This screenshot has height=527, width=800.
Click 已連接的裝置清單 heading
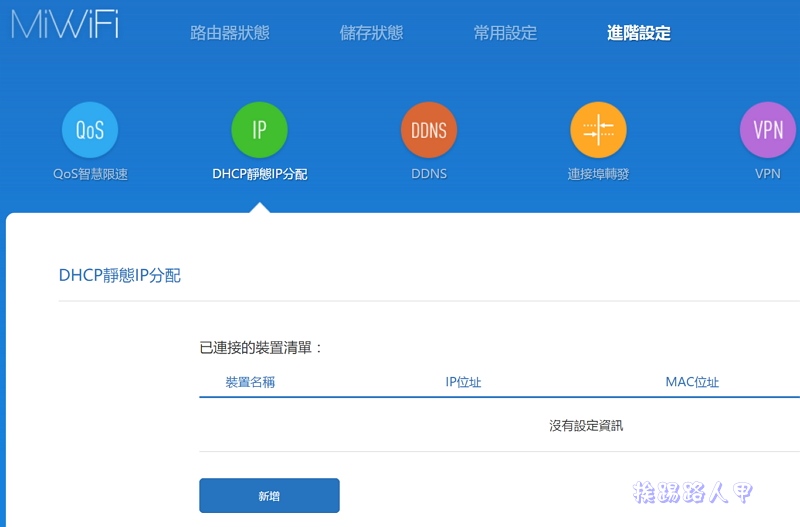click(x=261, y=348)
